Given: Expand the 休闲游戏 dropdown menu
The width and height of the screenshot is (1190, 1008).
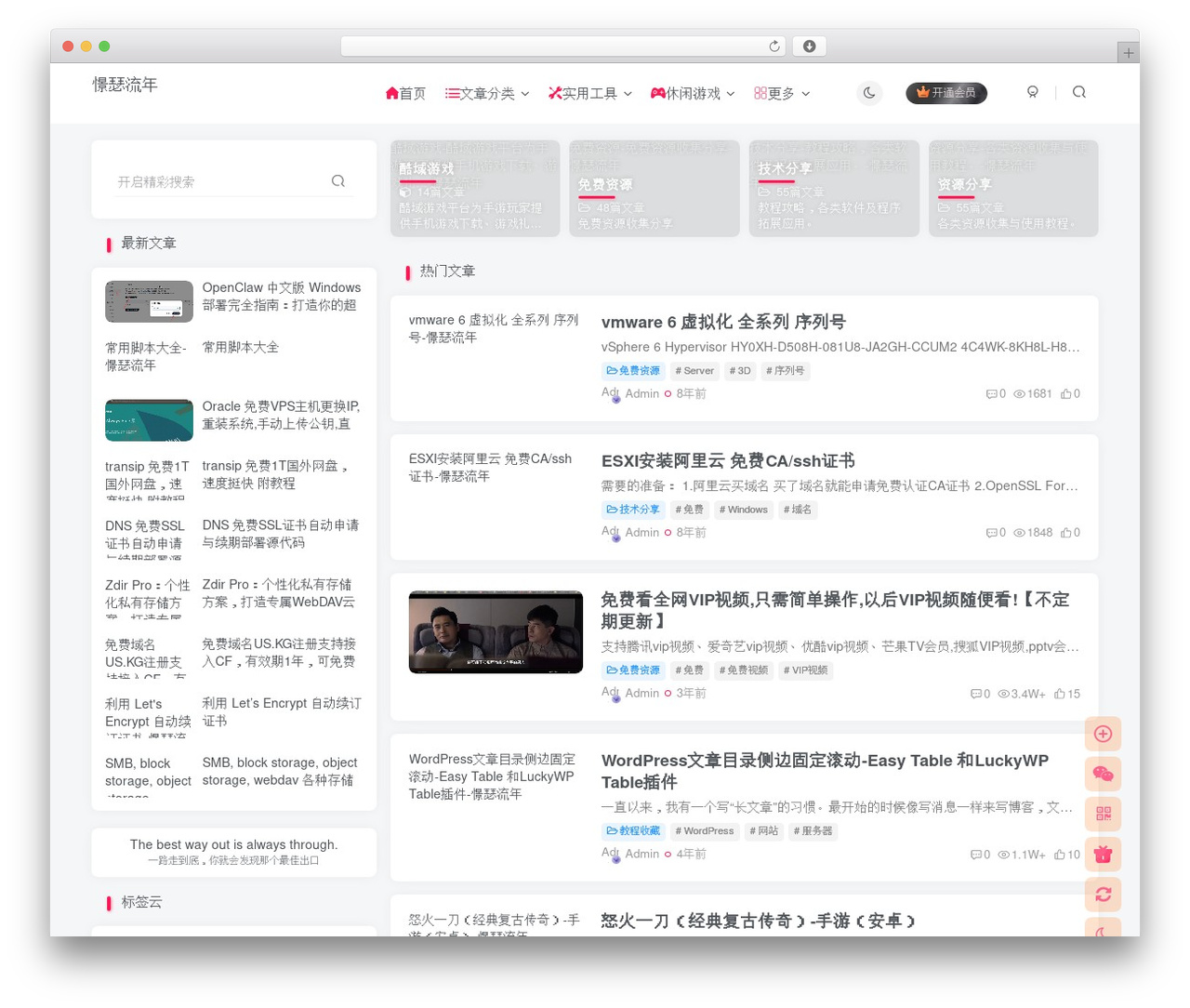Looking at the screenshot, I should click(x=693, y=93).
